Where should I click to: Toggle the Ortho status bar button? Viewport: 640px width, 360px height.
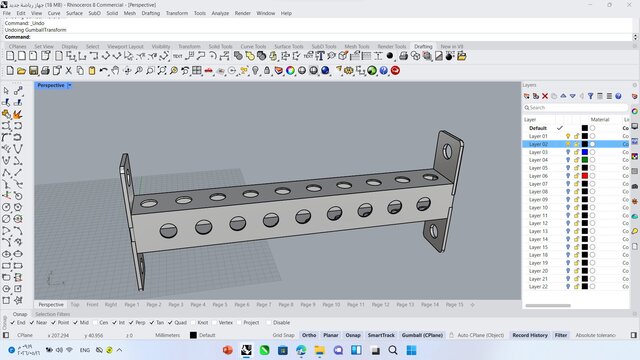pos(309,335)
